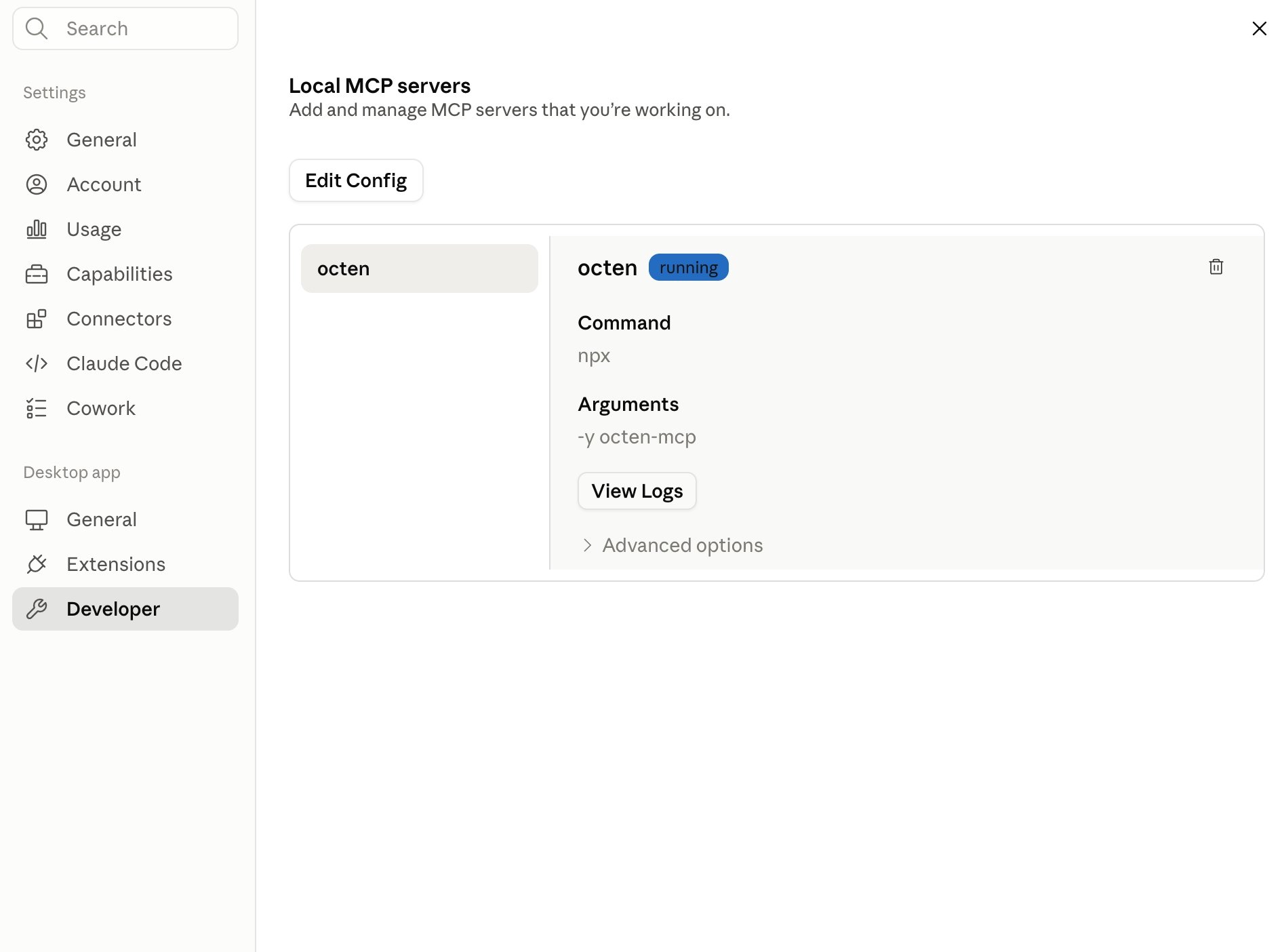Click the search magnifier icon
The width and height of the screenshot is (1284, 952).
[36, 28]
